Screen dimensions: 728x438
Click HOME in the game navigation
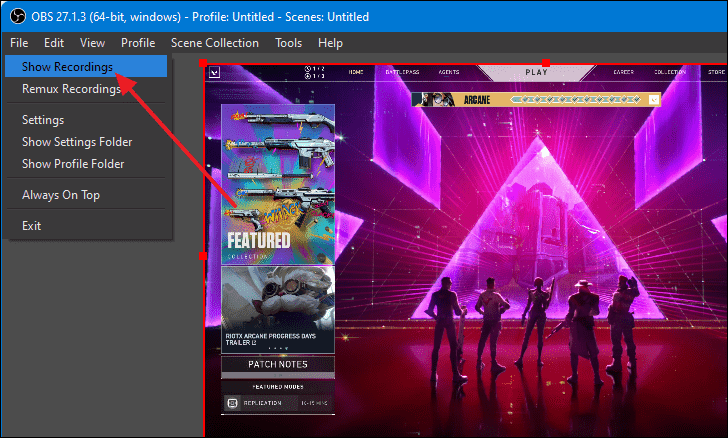point(356,72)
